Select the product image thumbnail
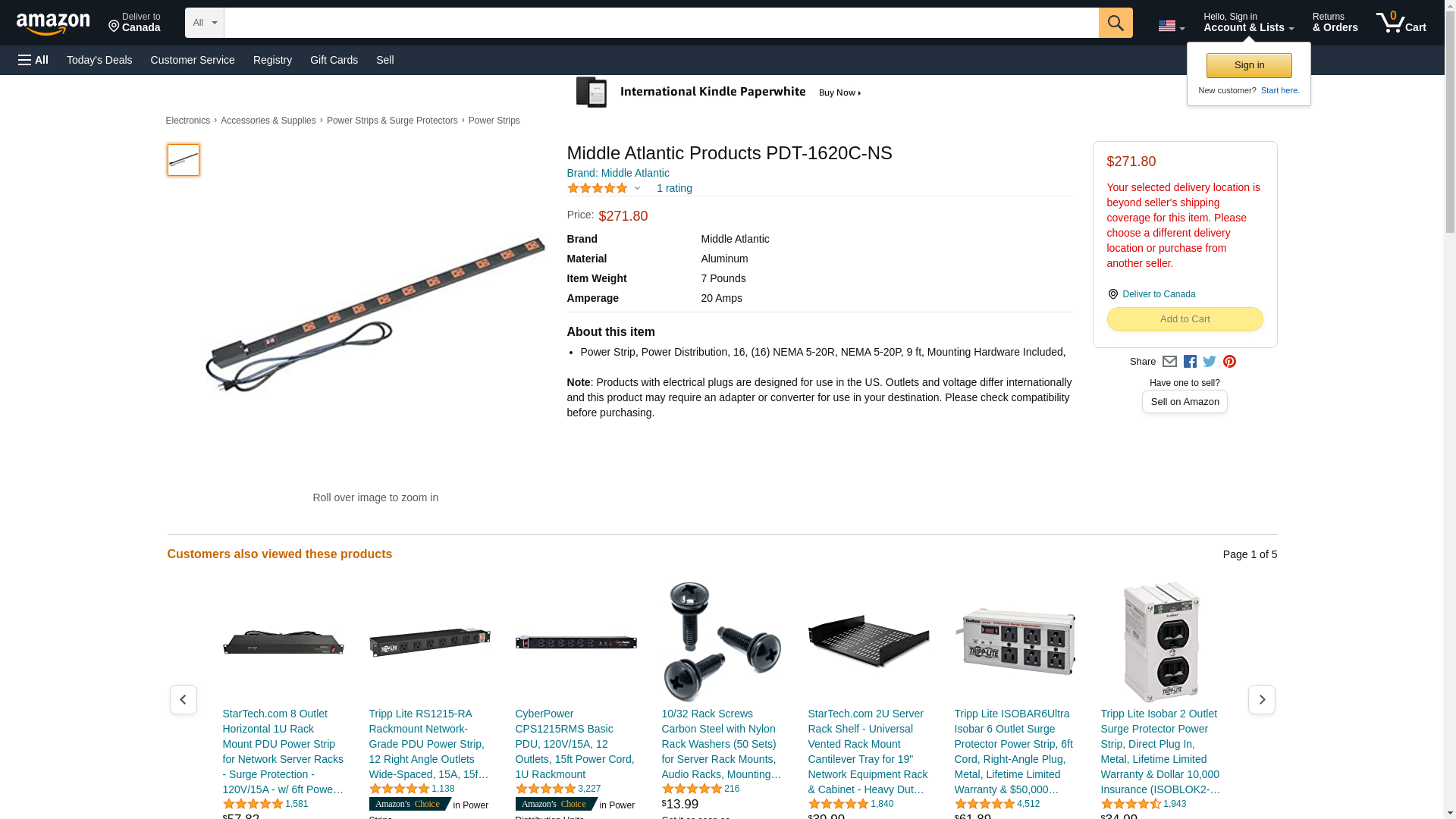 coord(183,160)
